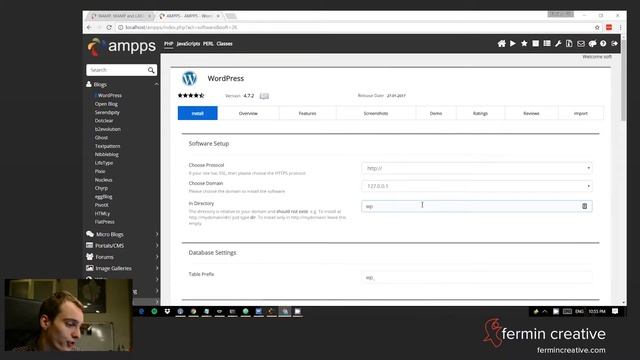Click the star rating for WordPress
This screenshot has width=640, height=360.
(191, 96)
